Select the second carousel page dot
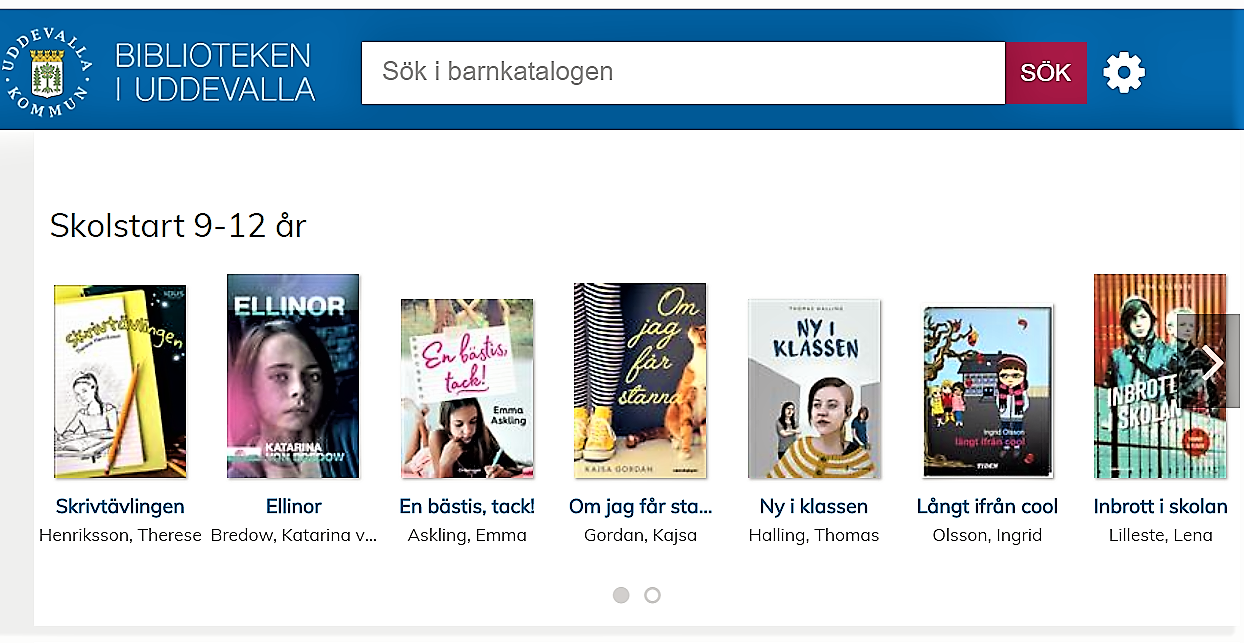The image size is (1244, 643). (652, 595)
